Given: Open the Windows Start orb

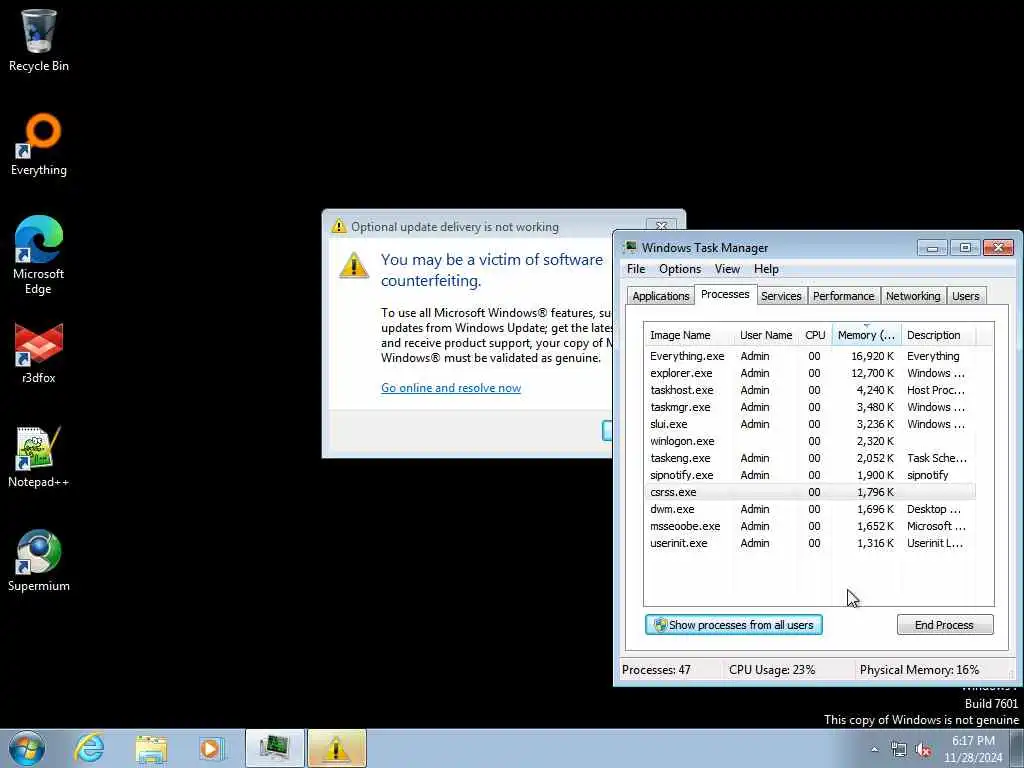Looking at the screenshot, I should point(27,748).
